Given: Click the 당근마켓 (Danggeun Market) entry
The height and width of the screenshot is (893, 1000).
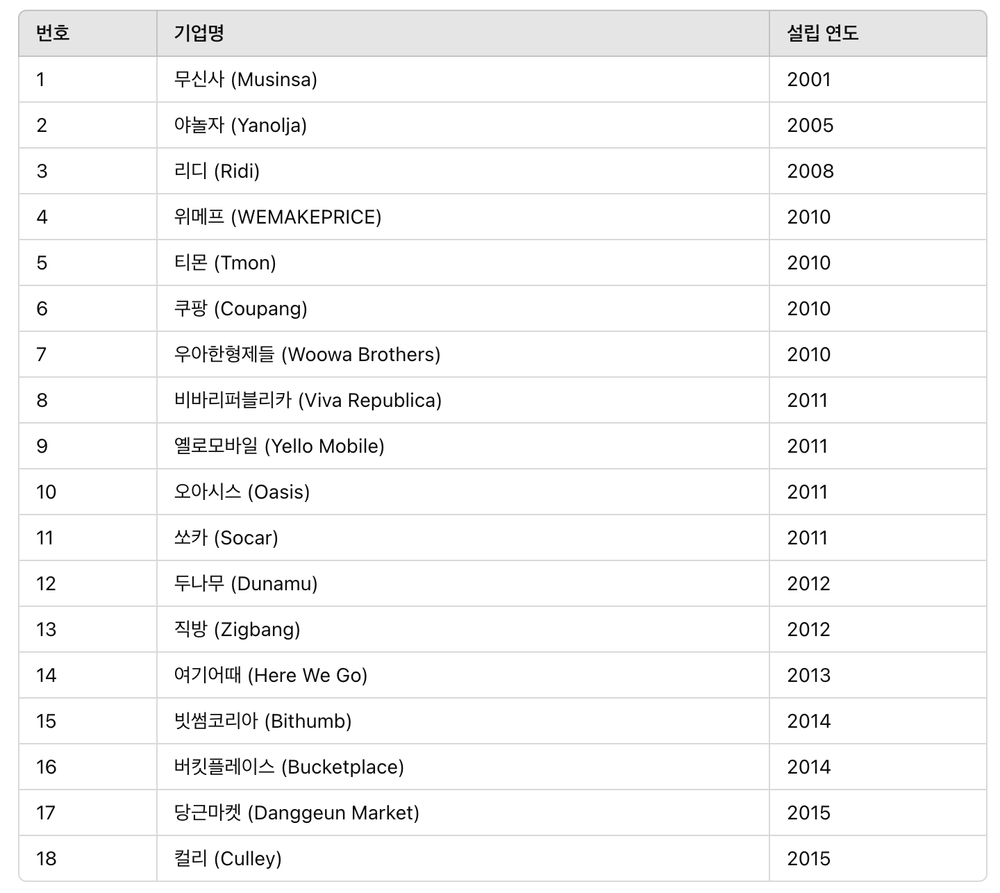Looking at the screenshot, I should tap(297, 813).
